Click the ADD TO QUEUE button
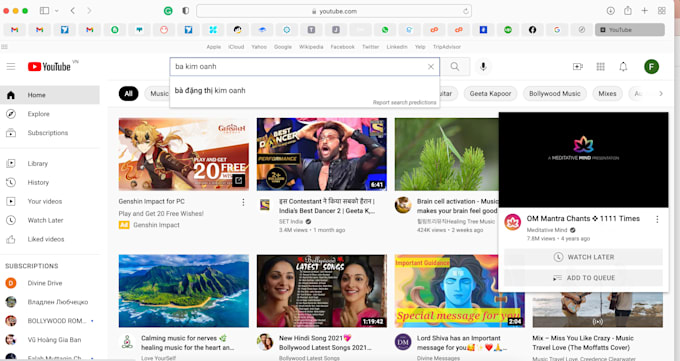Image resolution: width=680 pixels, height=361 pixels. (x=583, y=278)
